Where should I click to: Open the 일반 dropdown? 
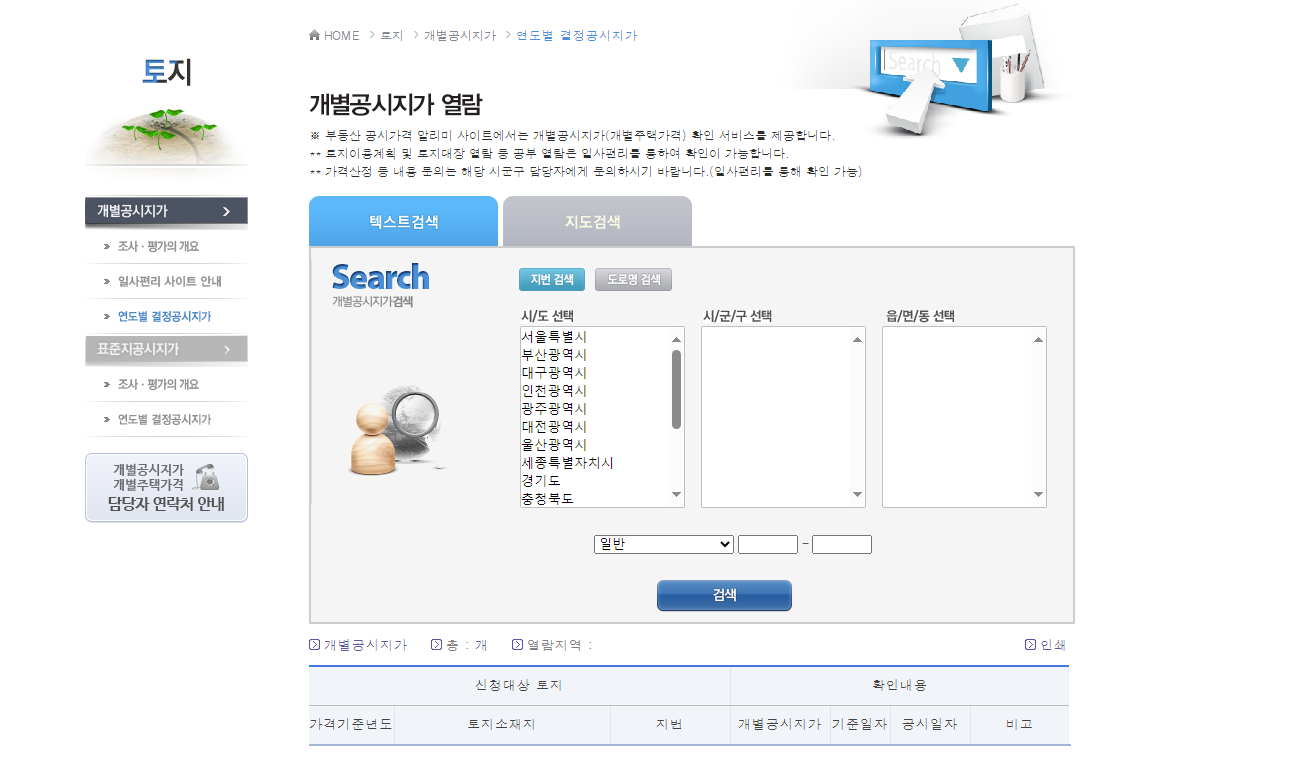(663, 544)
